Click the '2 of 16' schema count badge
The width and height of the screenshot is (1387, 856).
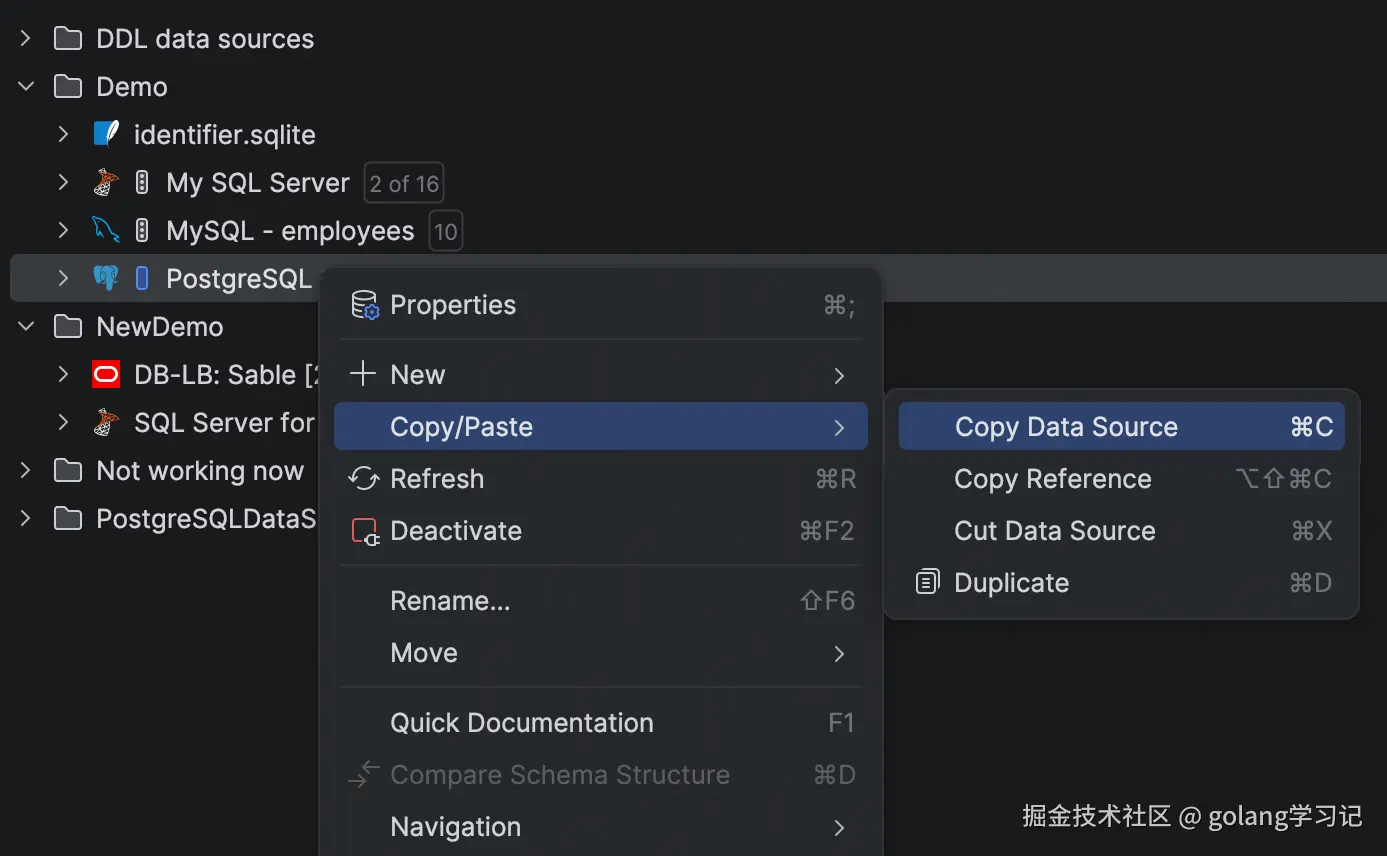coord(404,184)
